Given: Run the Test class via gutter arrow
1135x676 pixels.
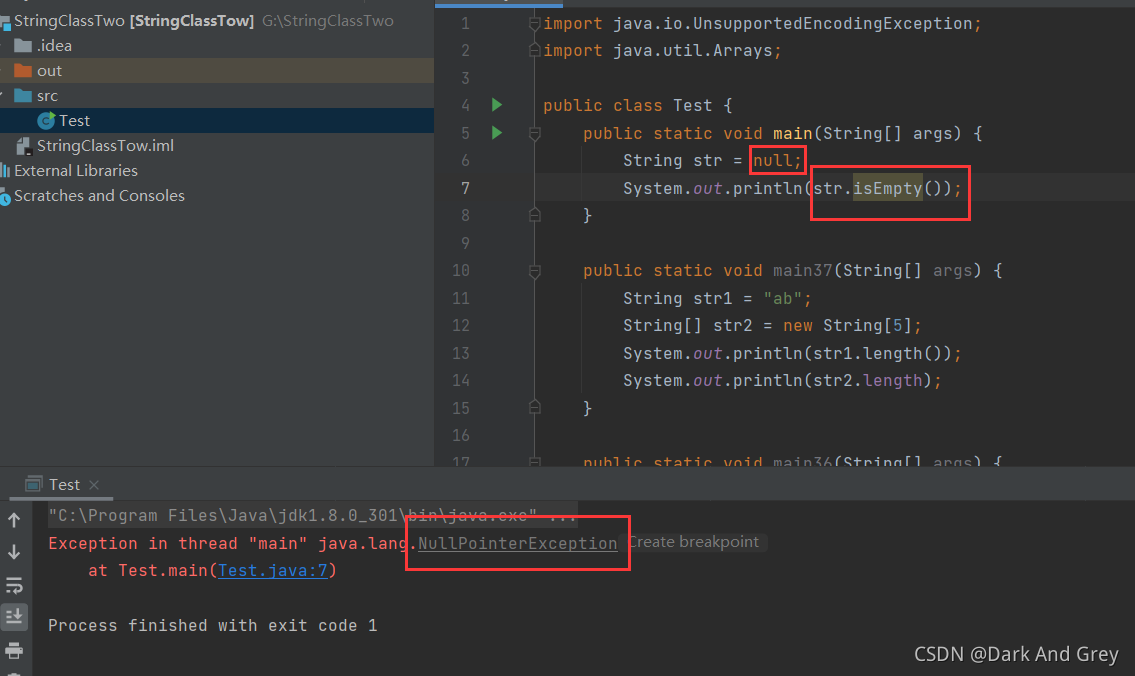Looking at the screenshot, I should (x=497, y=105).
